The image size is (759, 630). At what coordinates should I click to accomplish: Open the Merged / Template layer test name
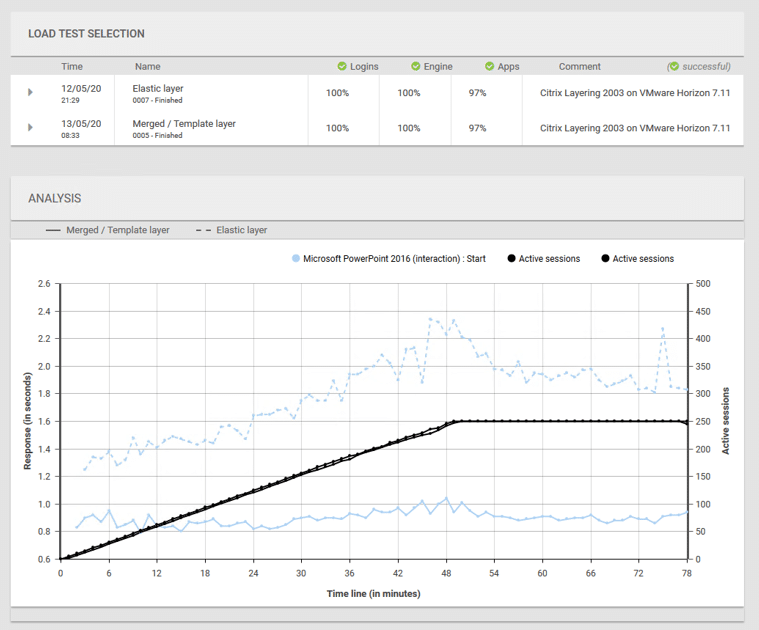pyautogui.click(x=184, y=123)
